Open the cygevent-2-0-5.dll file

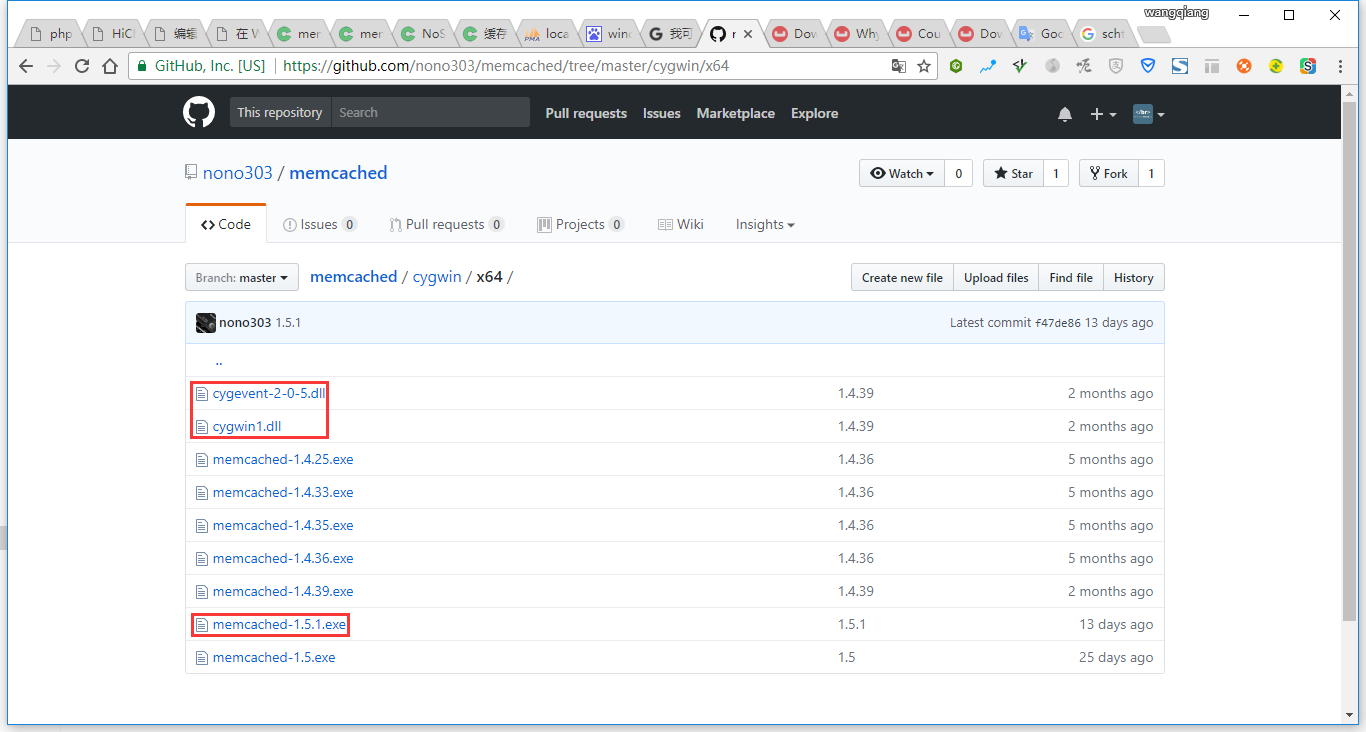pos(269,394)
